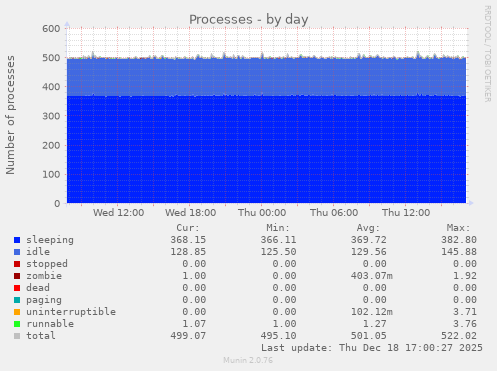Click the 'Min:' column header
This screenshot has width=497, height=371.
[278, 228]
